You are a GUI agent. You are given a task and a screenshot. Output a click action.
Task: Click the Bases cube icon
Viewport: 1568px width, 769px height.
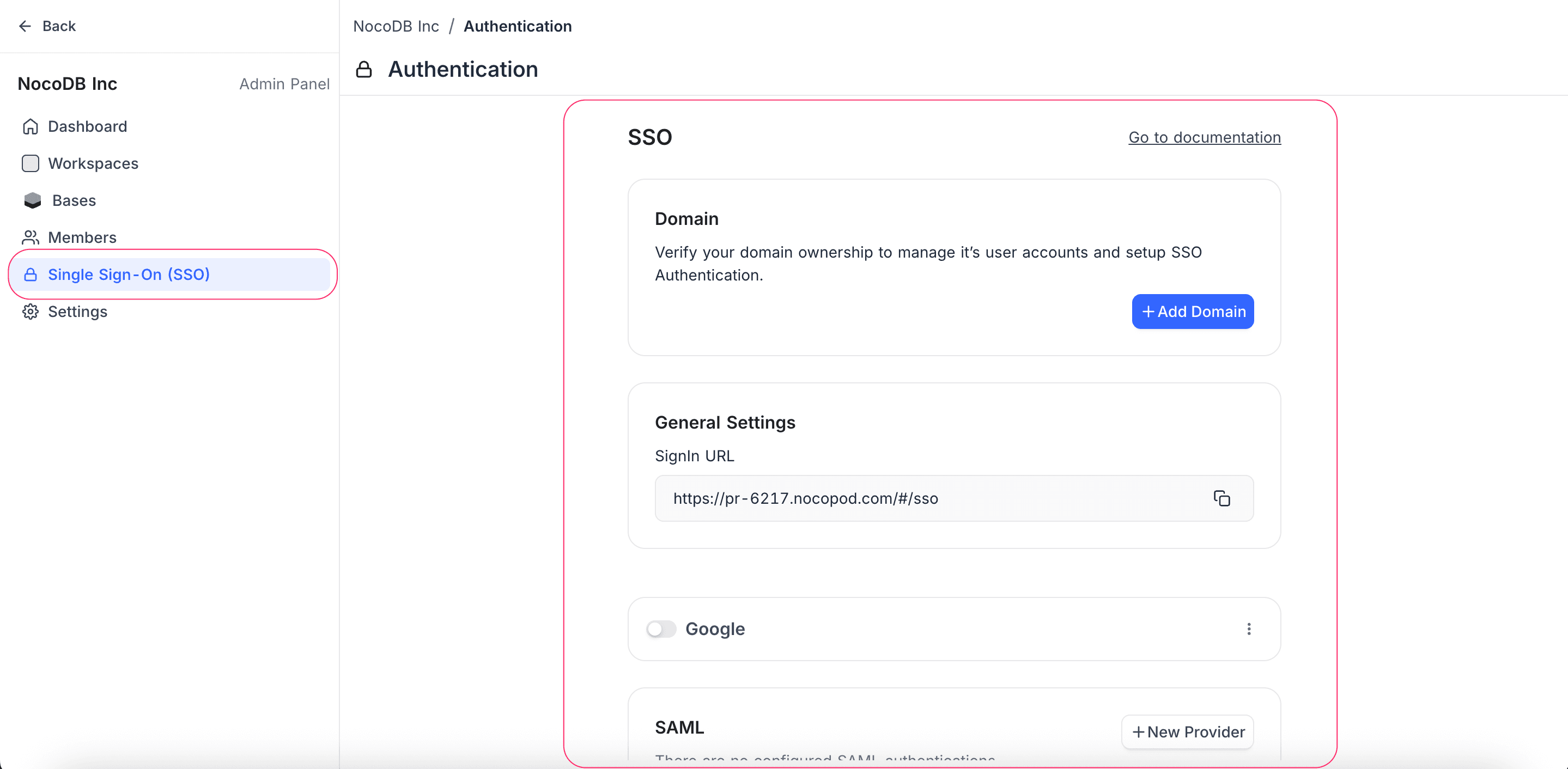click(32, 201)
